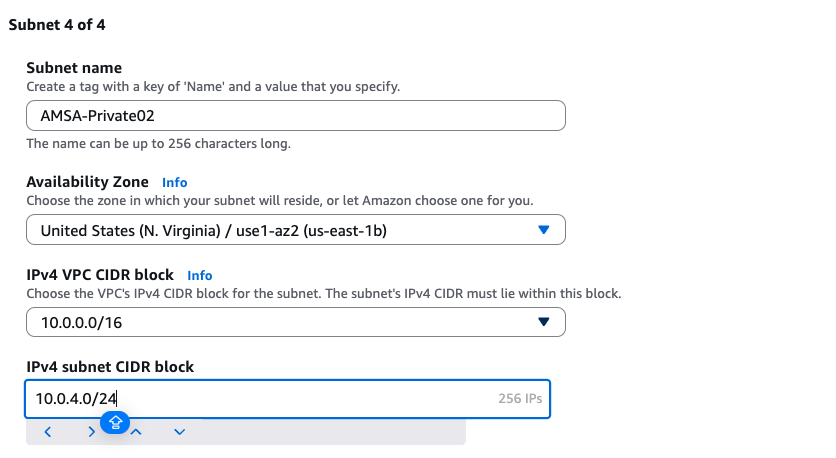836x458 pixels.
Task: Click the Subnet name label
Action: [x=74, y=68]
